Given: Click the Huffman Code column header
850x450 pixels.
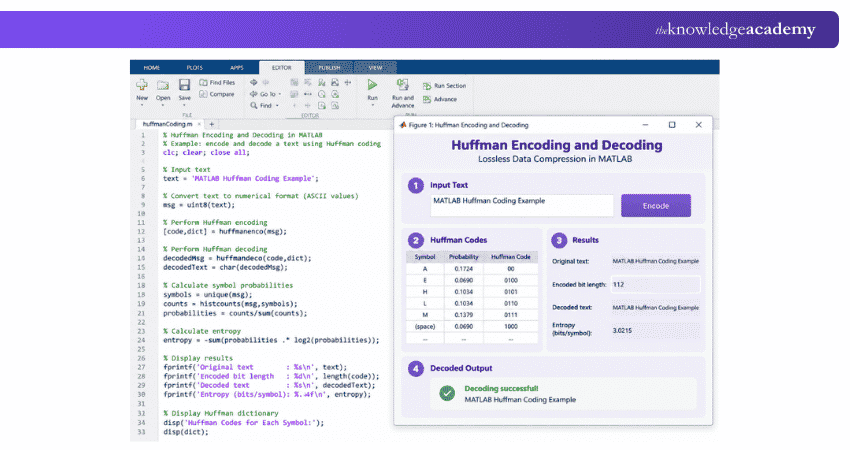Looking at the screenshot, I should (511, 257).
